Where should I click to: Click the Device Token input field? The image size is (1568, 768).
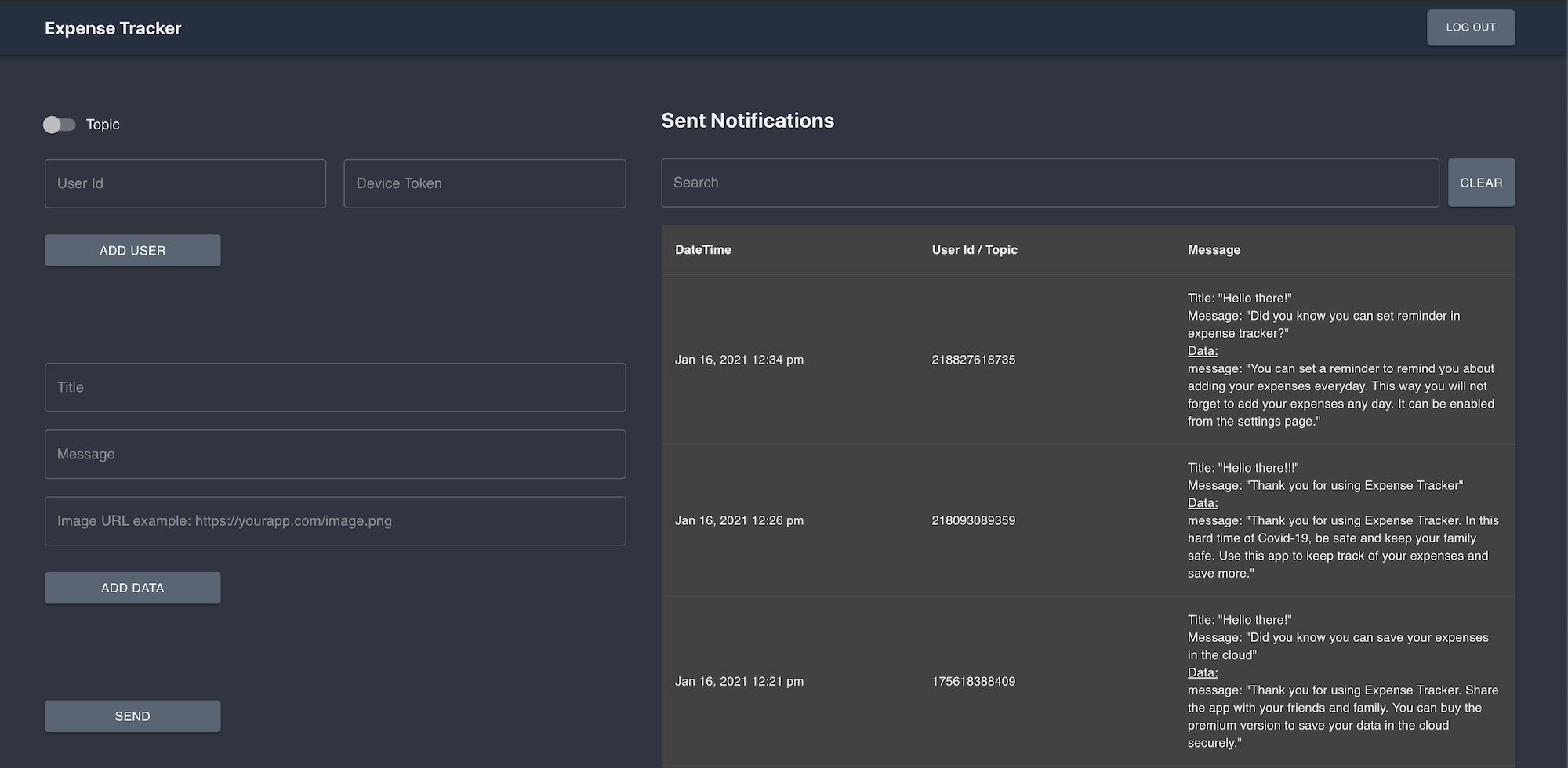pyautogui.click(x=485, y=183)
